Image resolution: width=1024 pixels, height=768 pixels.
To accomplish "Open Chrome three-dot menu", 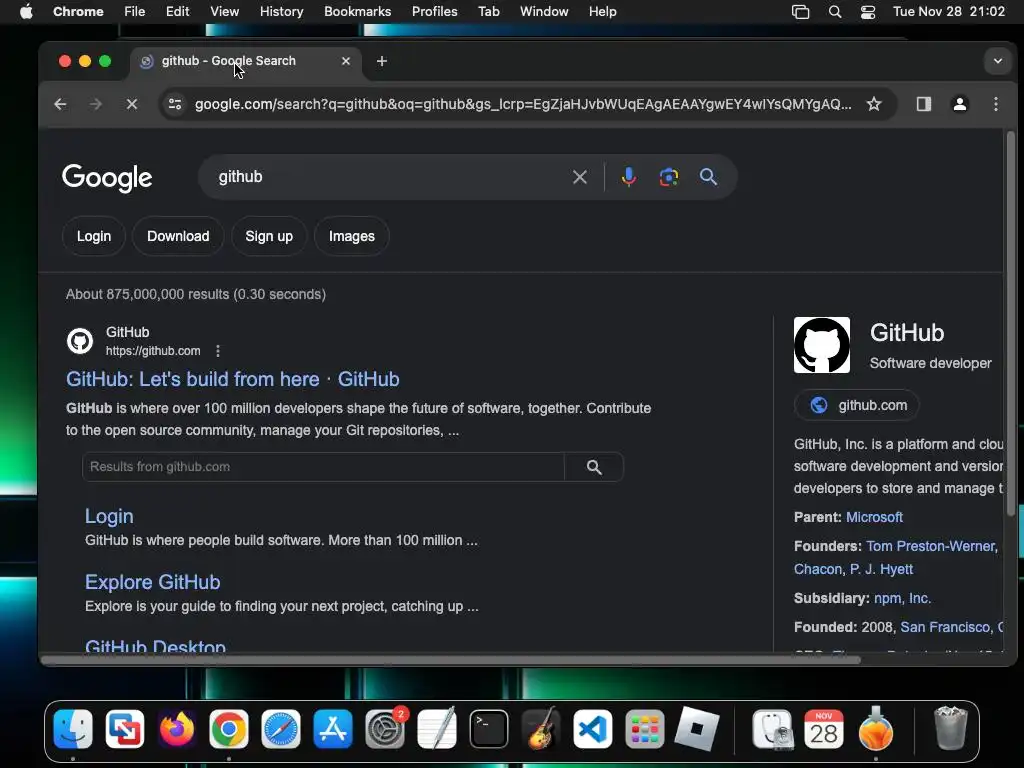I will pyautogui.click(x=996, y=104).
